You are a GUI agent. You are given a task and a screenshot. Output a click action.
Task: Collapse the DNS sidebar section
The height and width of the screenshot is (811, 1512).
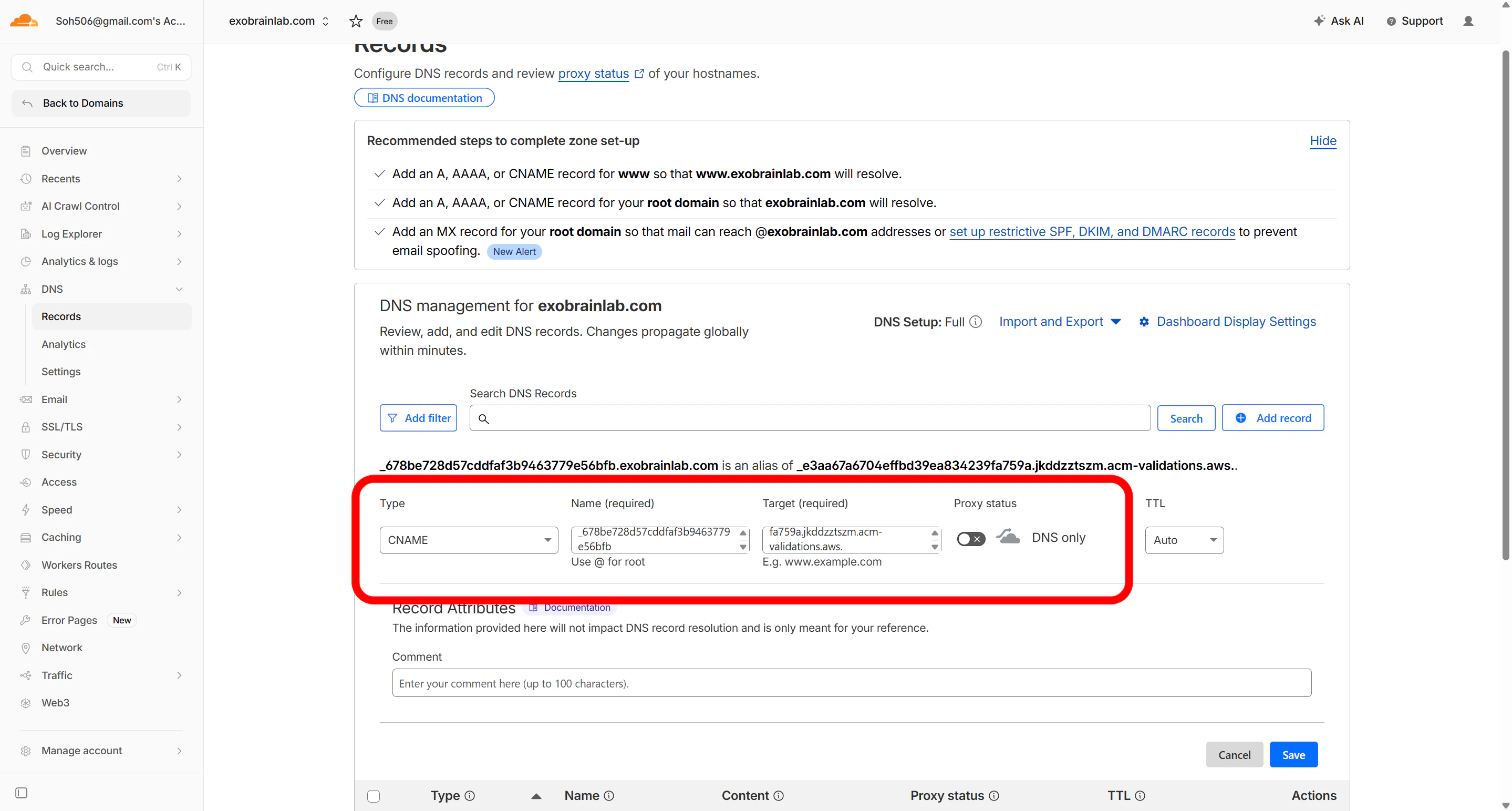[x=179, y=289]
